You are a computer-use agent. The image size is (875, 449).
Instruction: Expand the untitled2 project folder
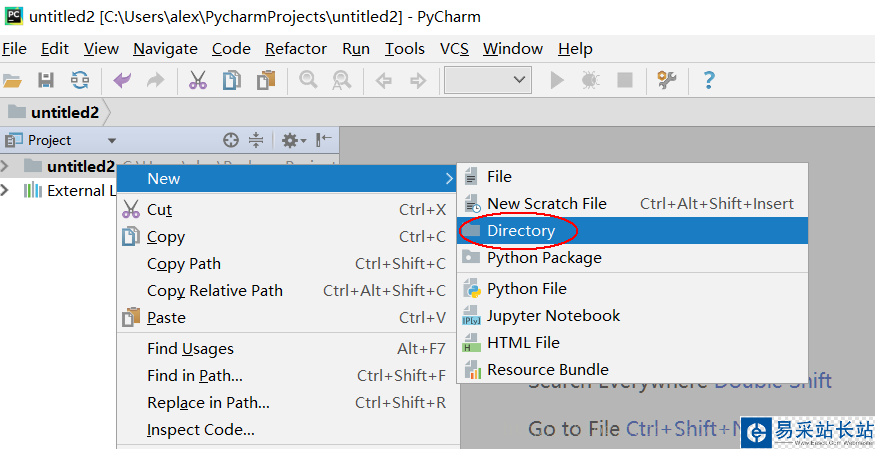point(7,166)
